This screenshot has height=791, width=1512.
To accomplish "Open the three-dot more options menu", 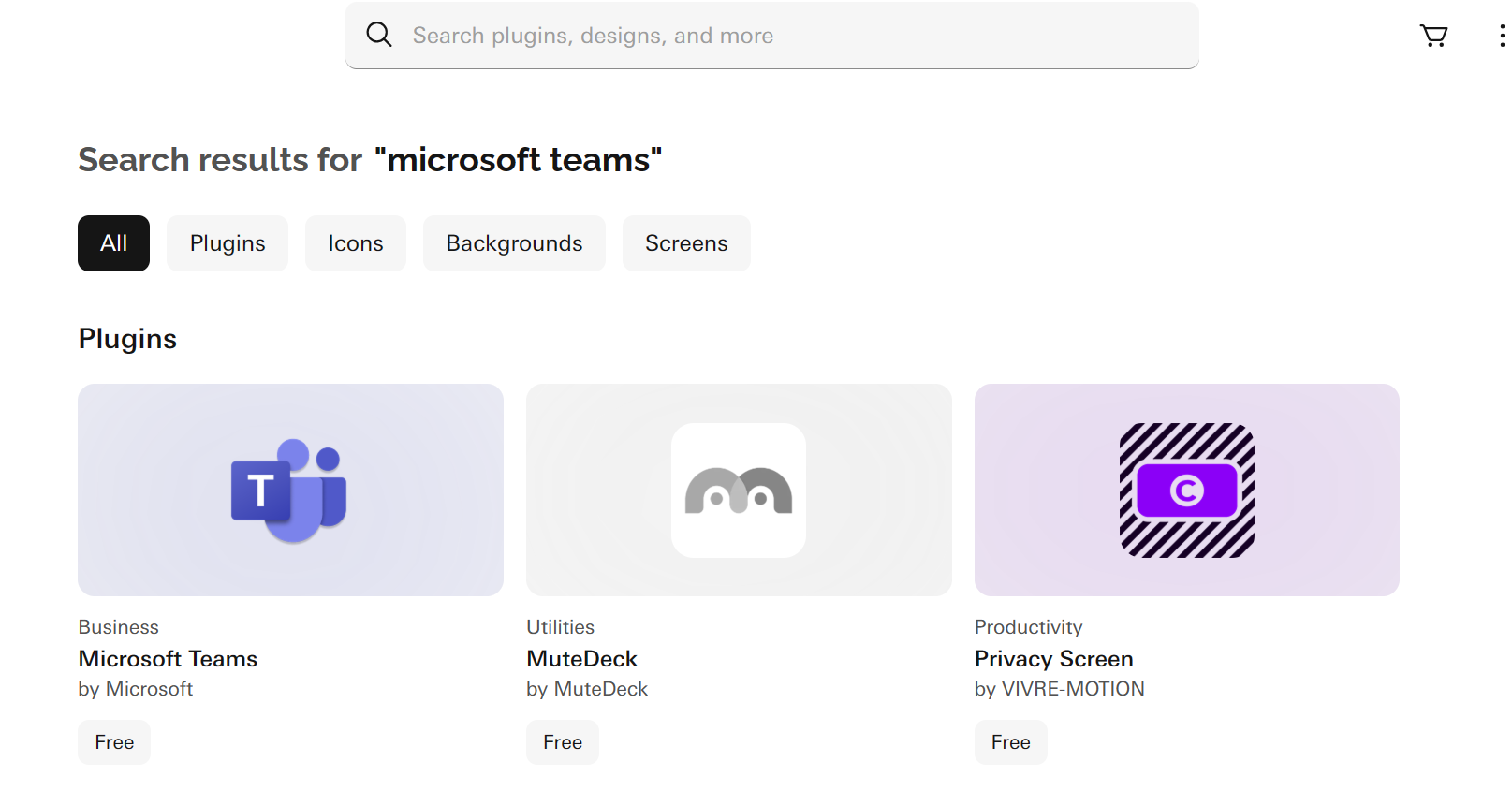I will [1502, 36].
